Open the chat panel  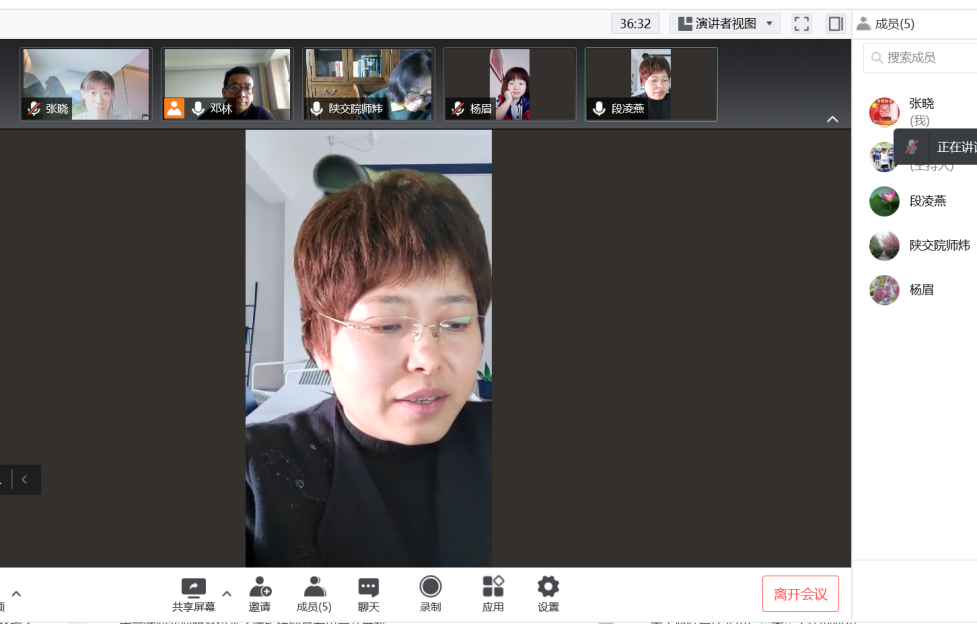[x=368, y=594]
